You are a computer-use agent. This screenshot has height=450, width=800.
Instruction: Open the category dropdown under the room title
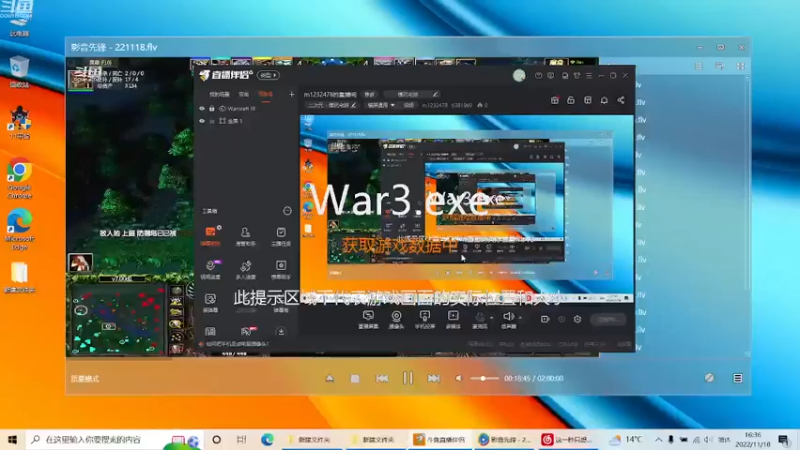[381, 105]
